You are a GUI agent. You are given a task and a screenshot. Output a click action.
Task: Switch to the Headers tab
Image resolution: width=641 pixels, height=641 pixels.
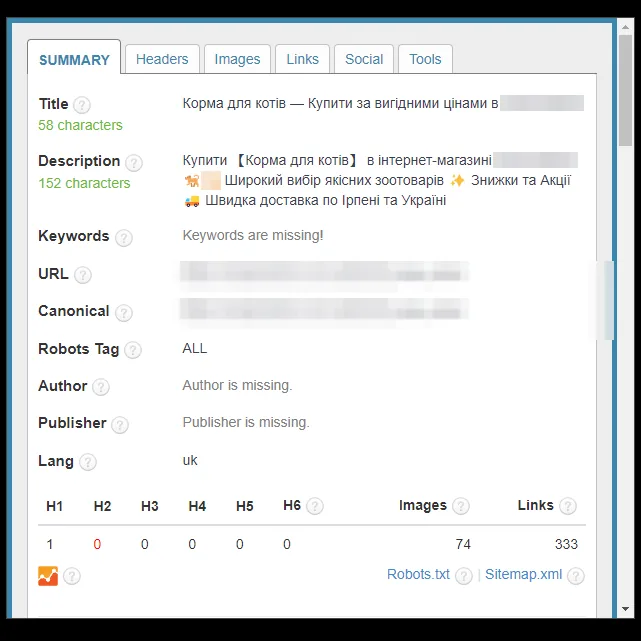(162, 59)
